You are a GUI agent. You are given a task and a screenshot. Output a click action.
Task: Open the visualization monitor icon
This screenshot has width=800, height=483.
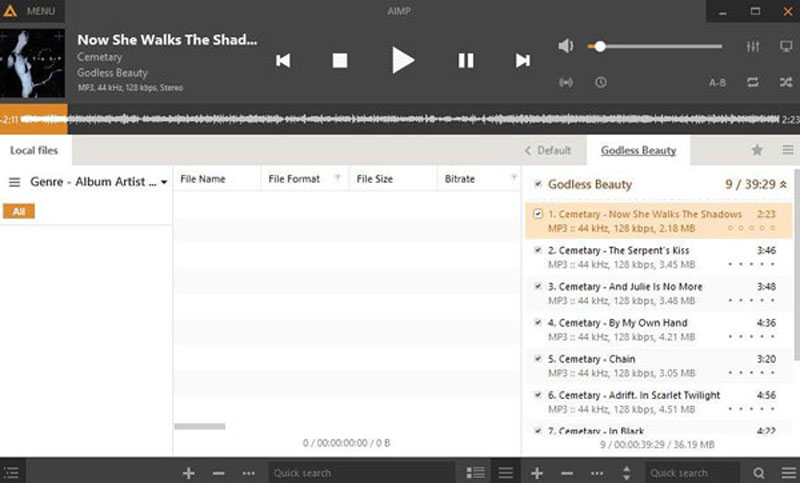pos(786,46)
